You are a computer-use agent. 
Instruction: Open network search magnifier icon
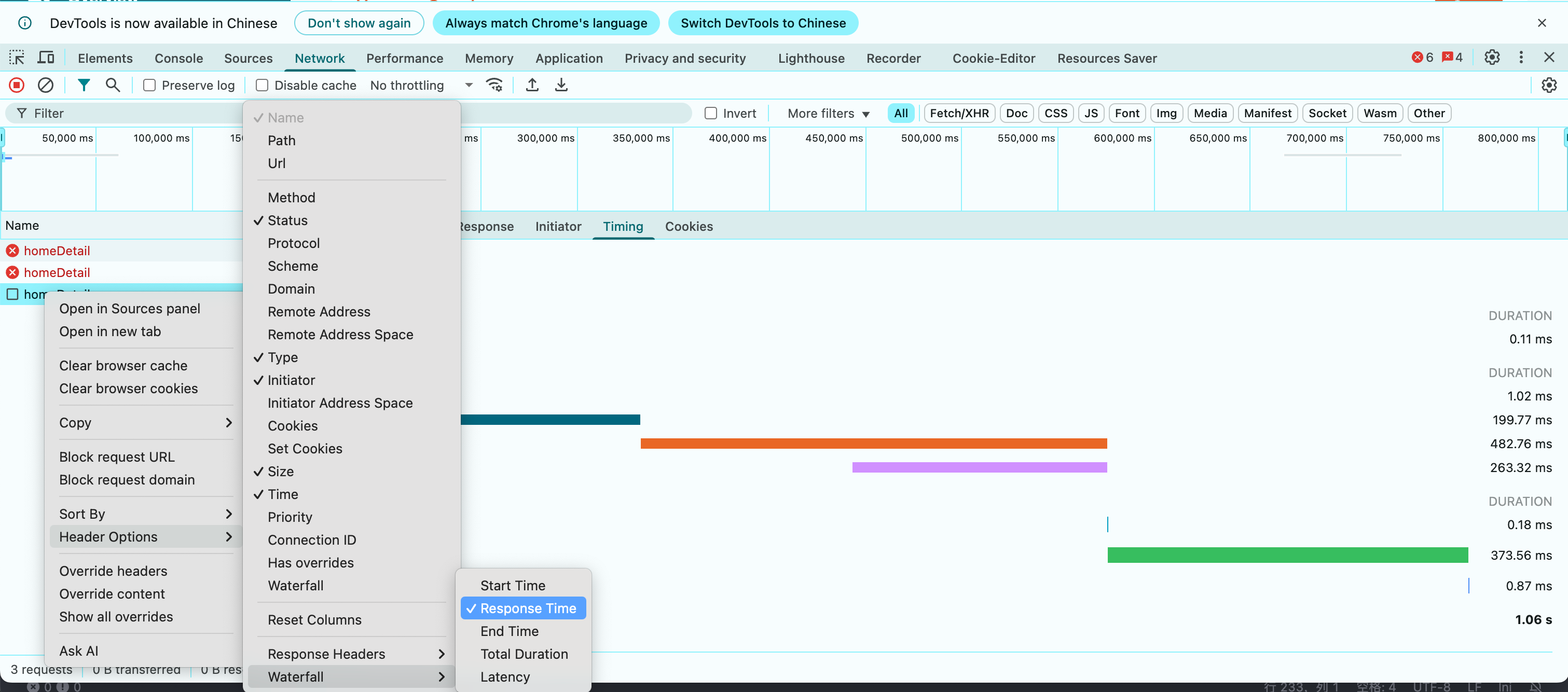(113, 85)
